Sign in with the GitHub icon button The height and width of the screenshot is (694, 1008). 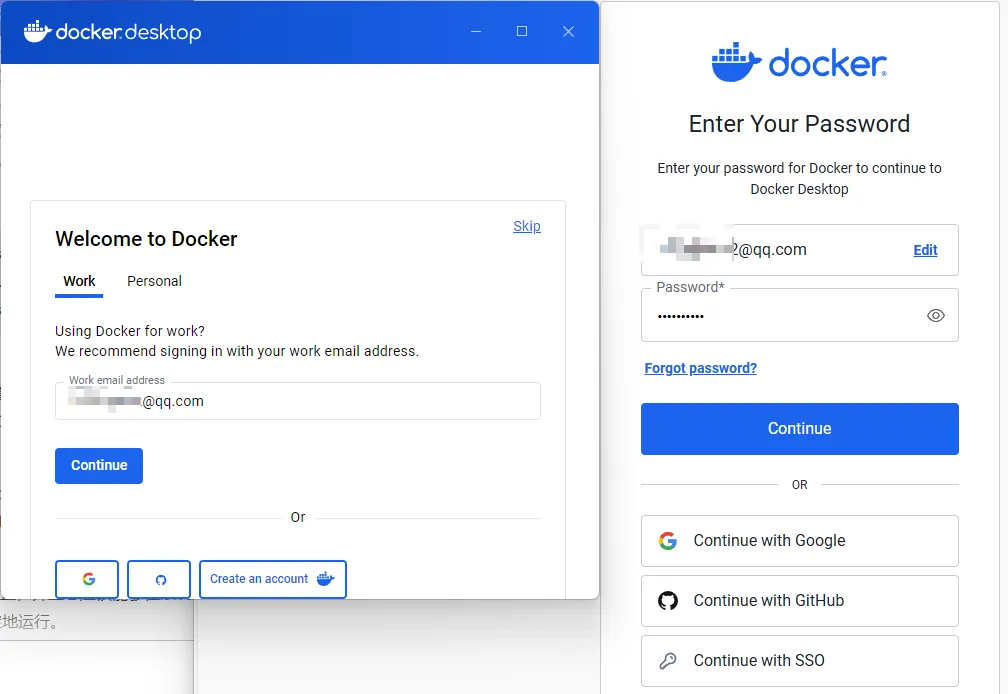(x=159, y=579)
